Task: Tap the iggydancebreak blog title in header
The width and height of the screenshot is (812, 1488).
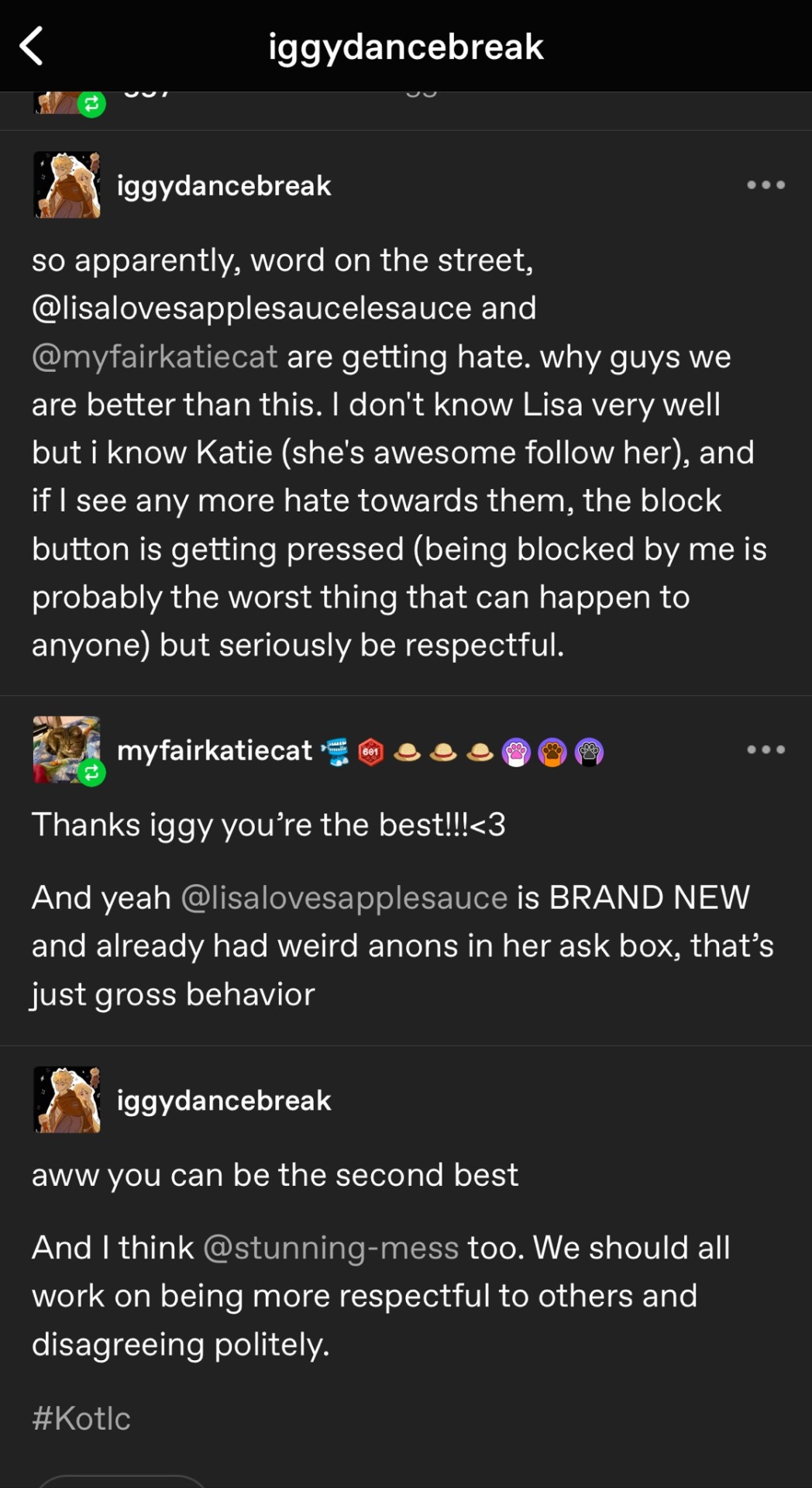Action: click(x=406, y=46)
